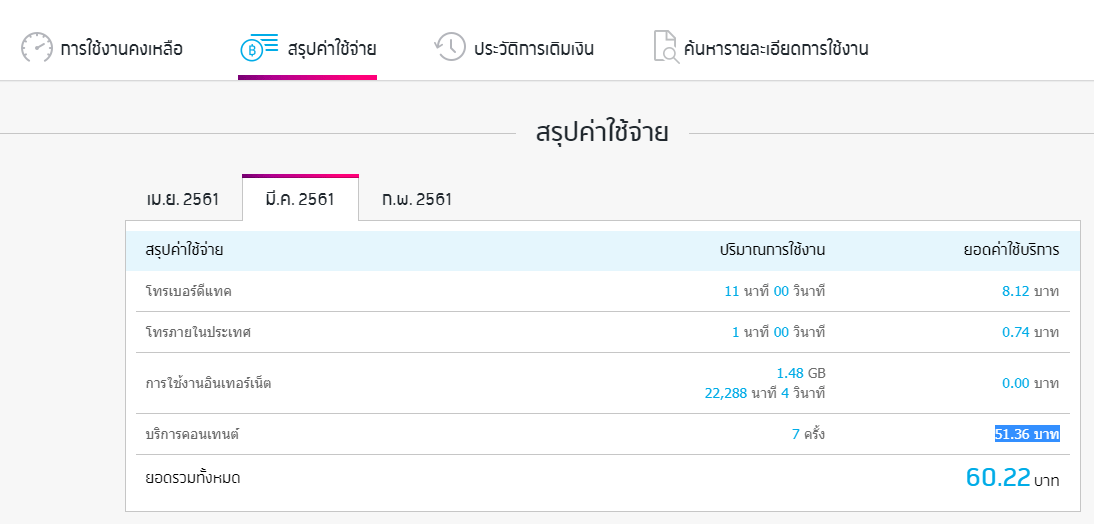The image size is (1094, 524).
Task: Click the การใช้งานอินเทอร์เน็ต row label
Action: (209, 383)
